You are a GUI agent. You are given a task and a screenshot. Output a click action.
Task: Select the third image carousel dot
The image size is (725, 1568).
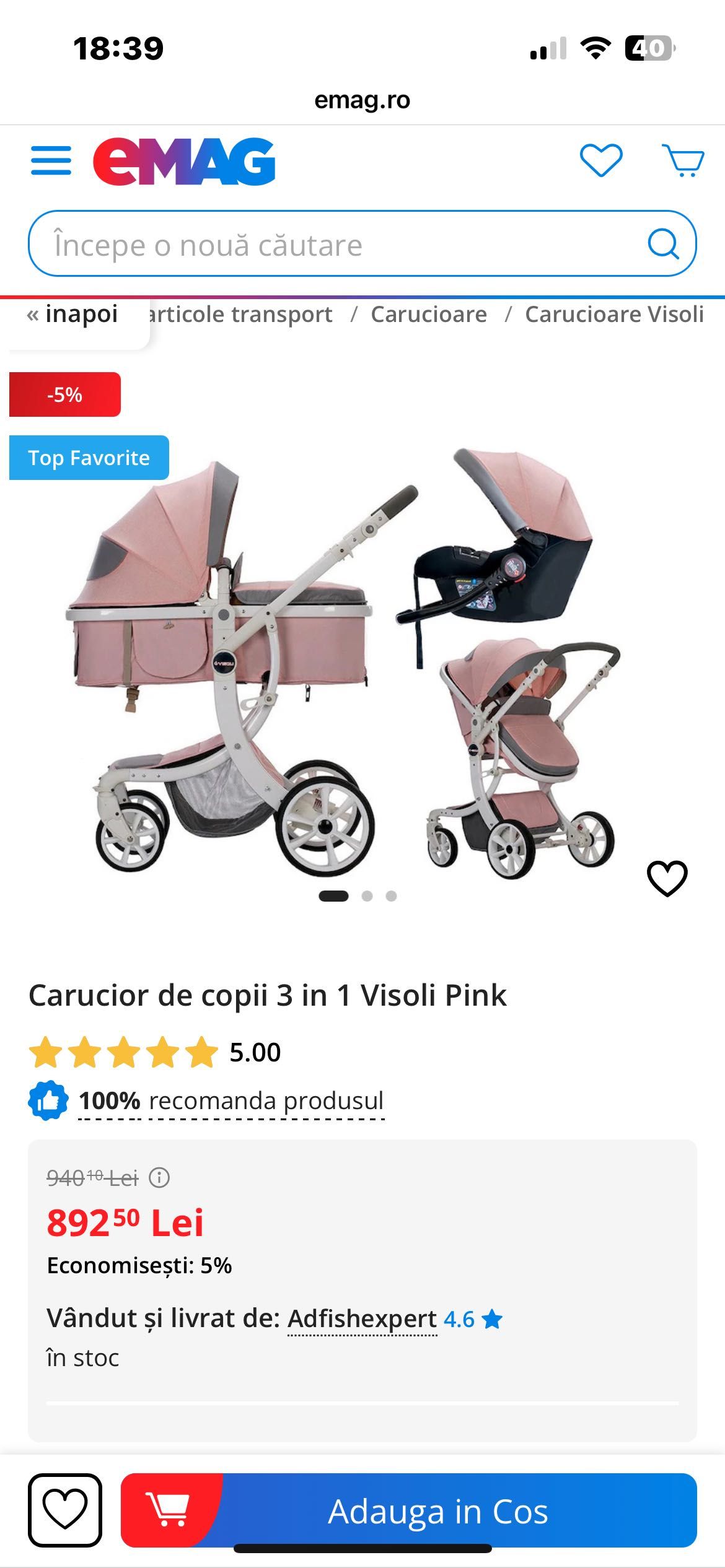point(391,896)
